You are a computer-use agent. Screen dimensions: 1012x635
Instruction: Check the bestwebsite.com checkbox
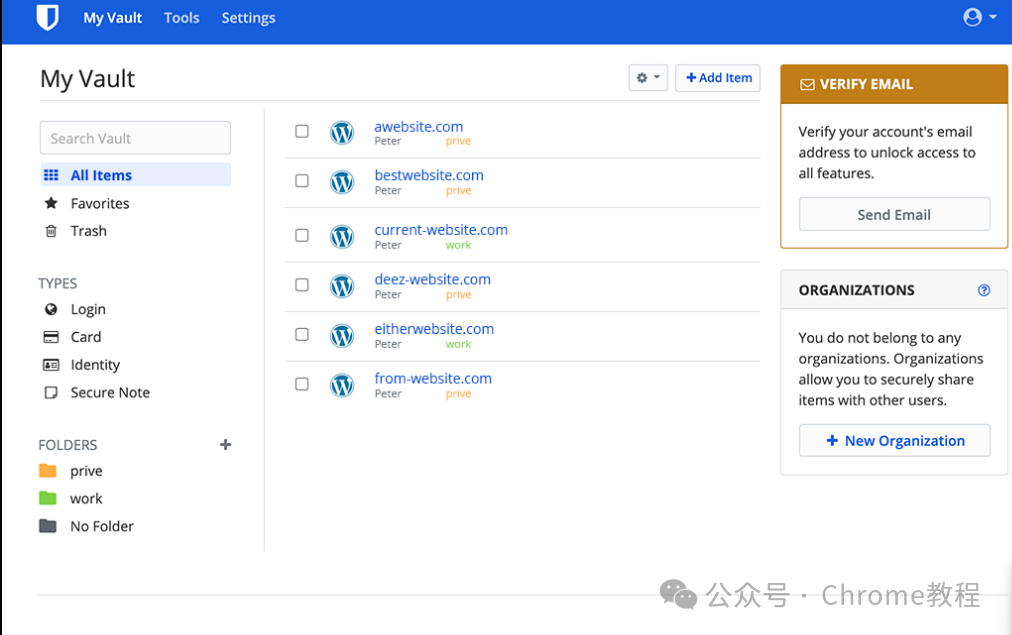[301, 181]
